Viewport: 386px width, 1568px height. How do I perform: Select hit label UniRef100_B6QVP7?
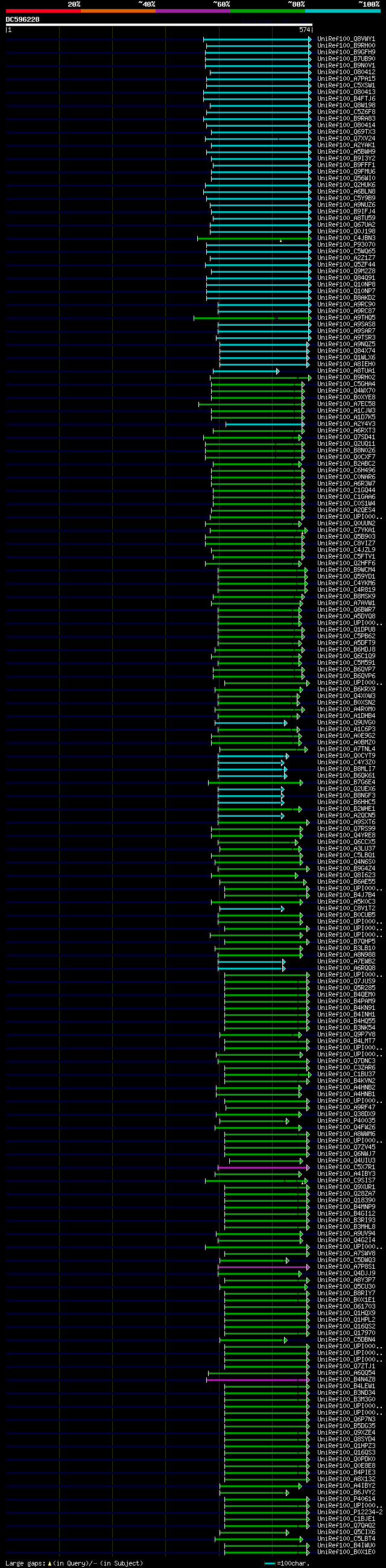click(346, 670)
